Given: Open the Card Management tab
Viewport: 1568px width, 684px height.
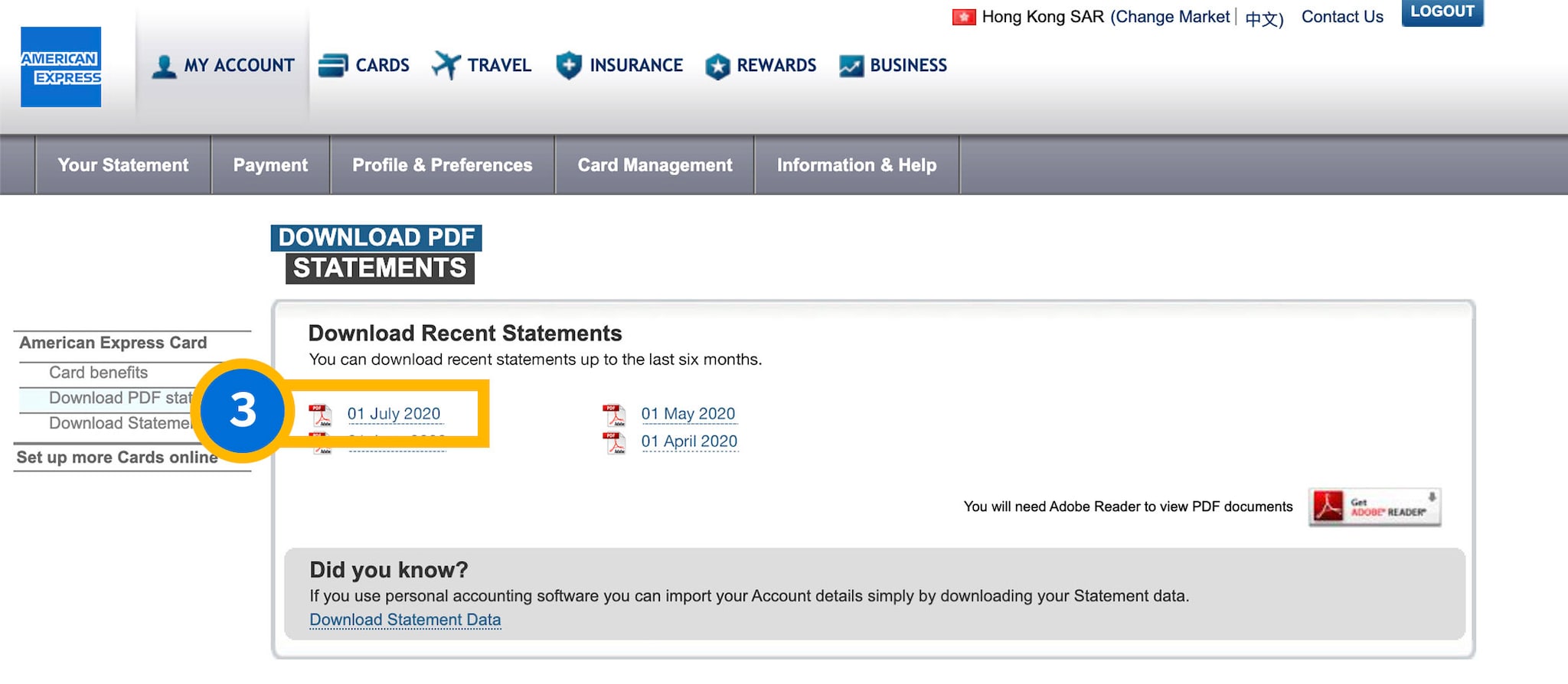Looking at the screenshot, I should point(655,165).
